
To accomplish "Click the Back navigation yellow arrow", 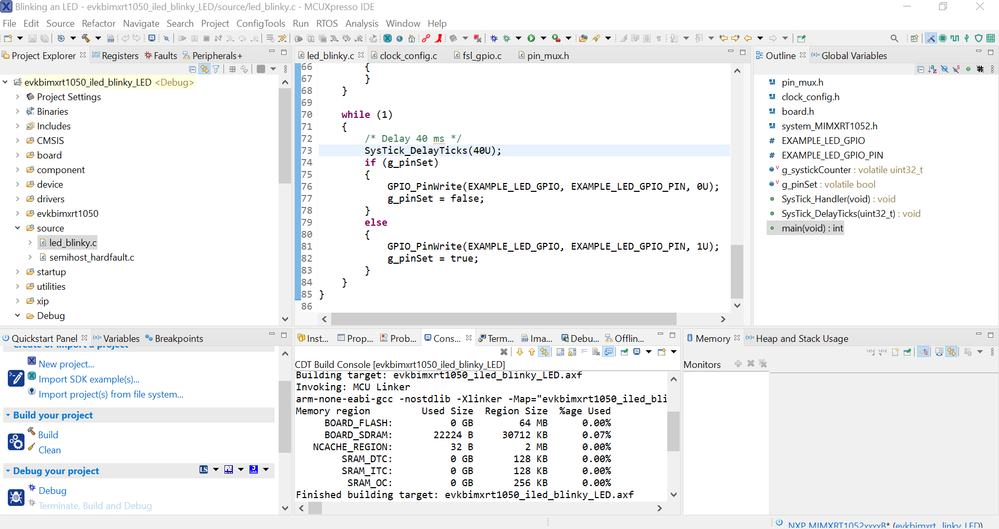I will pos(747,38).
